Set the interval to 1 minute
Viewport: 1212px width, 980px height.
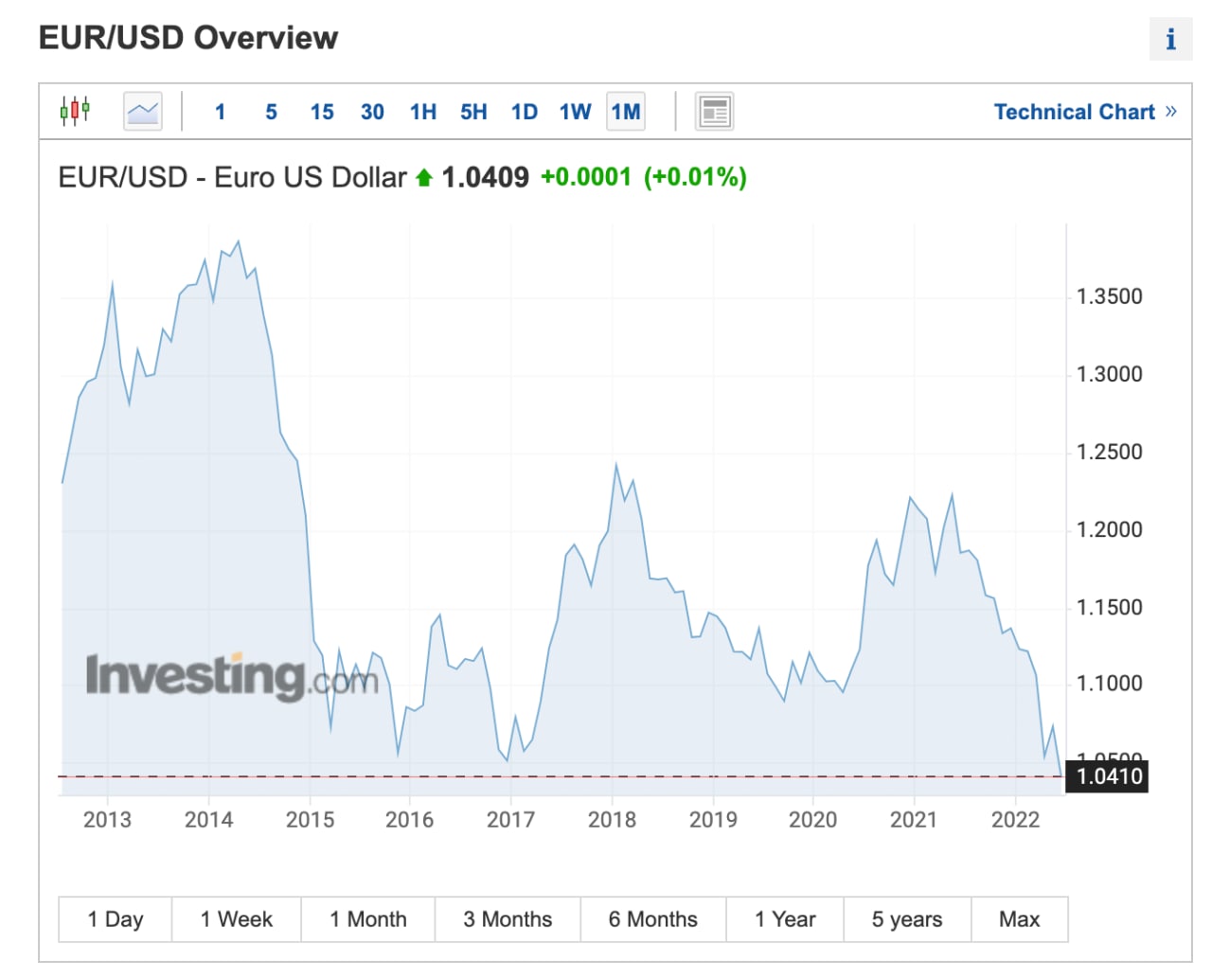pos(220,112)
